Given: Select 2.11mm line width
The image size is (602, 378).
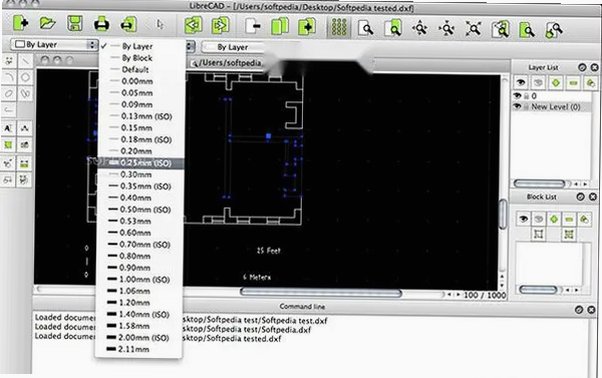Looking at the screenshot, I should pos(138,349).
